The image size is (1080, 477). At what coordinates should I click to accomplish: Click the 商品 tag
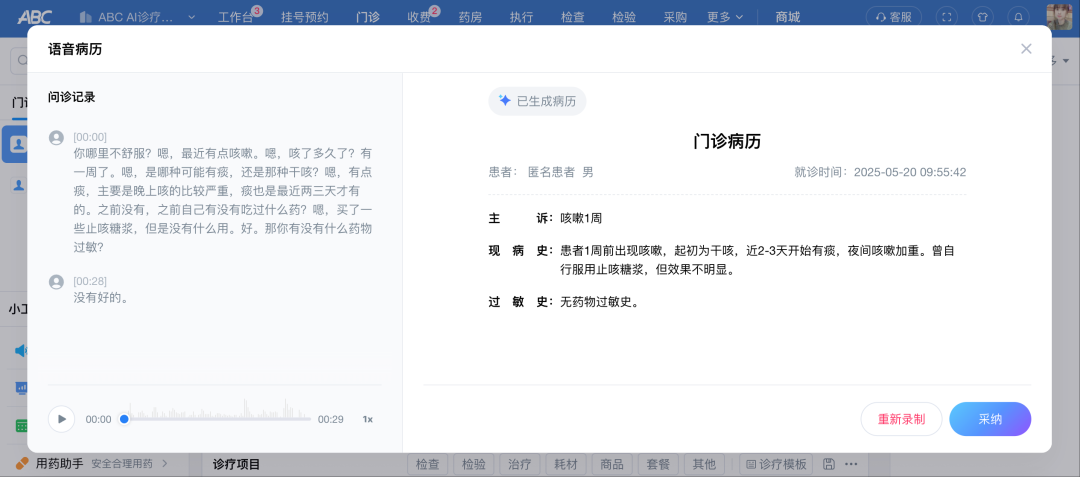pyautogui.click(x=612, y=464)
